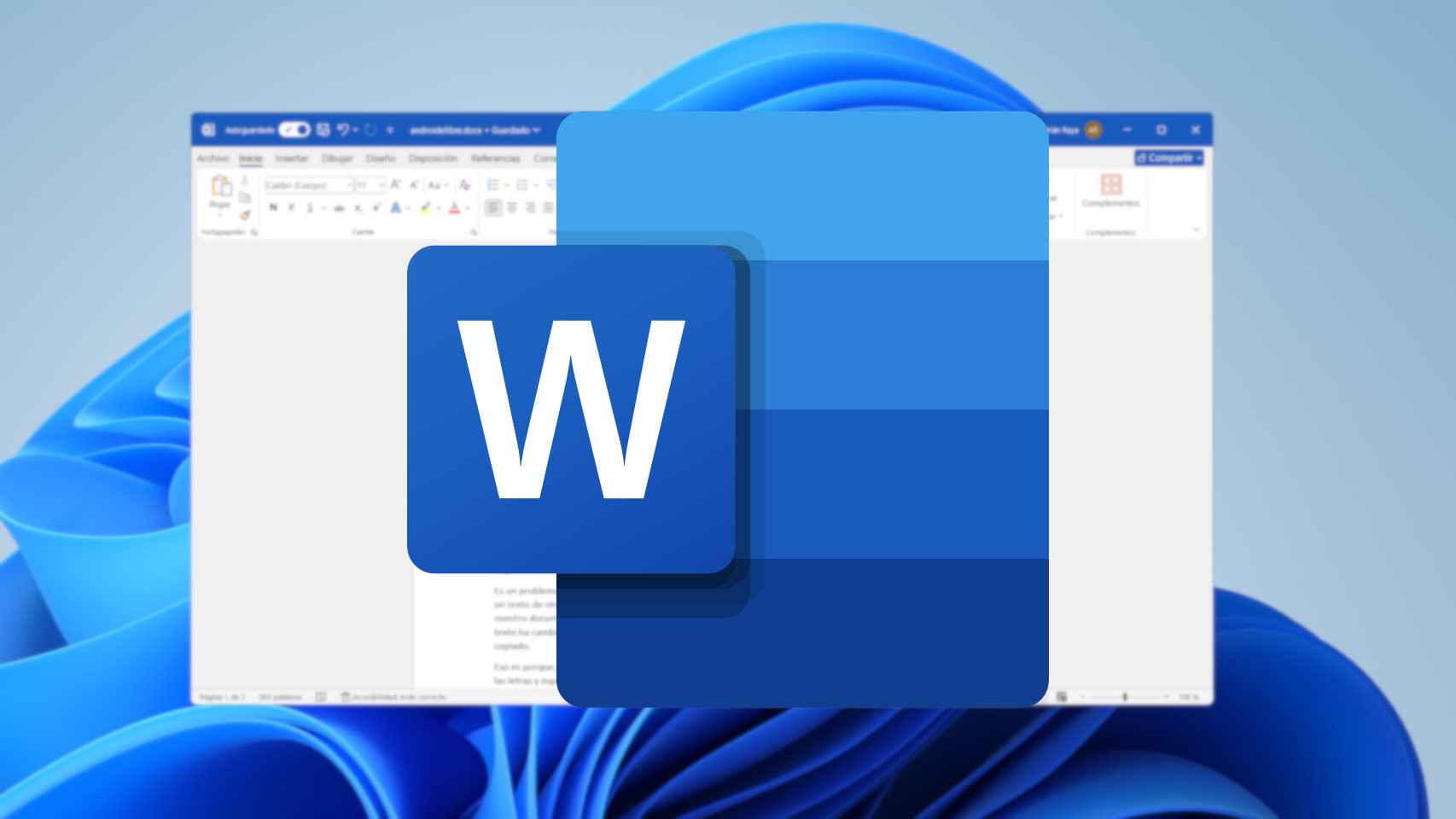1456x819 pixels.
Task: Collapse the ribbon using chevron arrow
Action: pos(1196,229)
